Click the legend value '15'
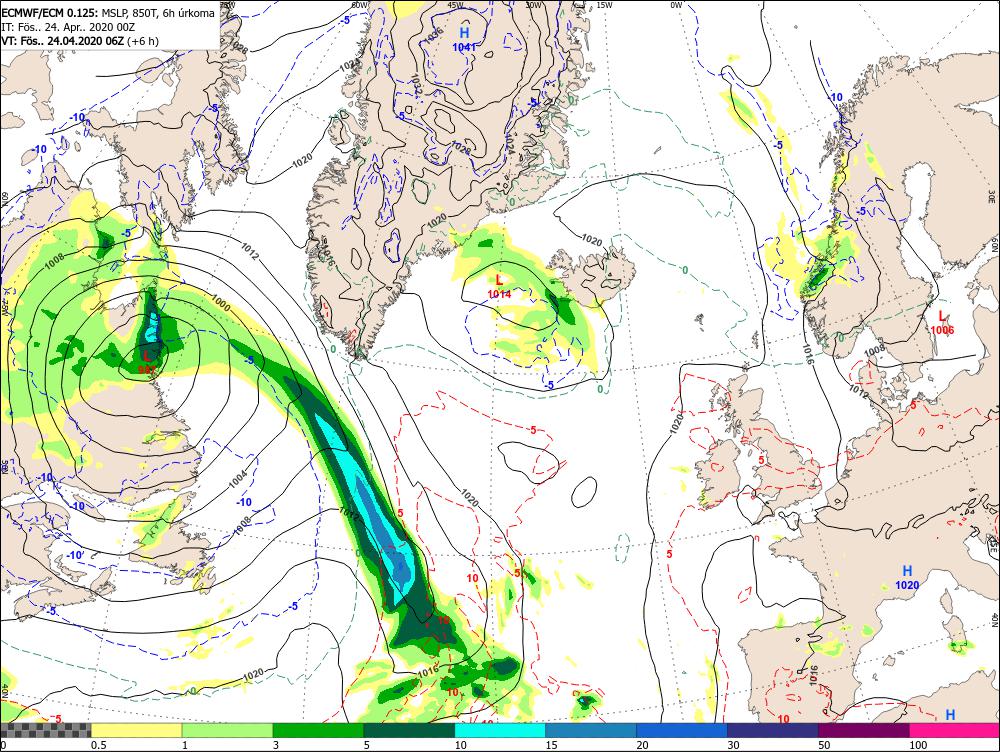The height and width of the screenshot is (752, 1000). tap(552, 745)
